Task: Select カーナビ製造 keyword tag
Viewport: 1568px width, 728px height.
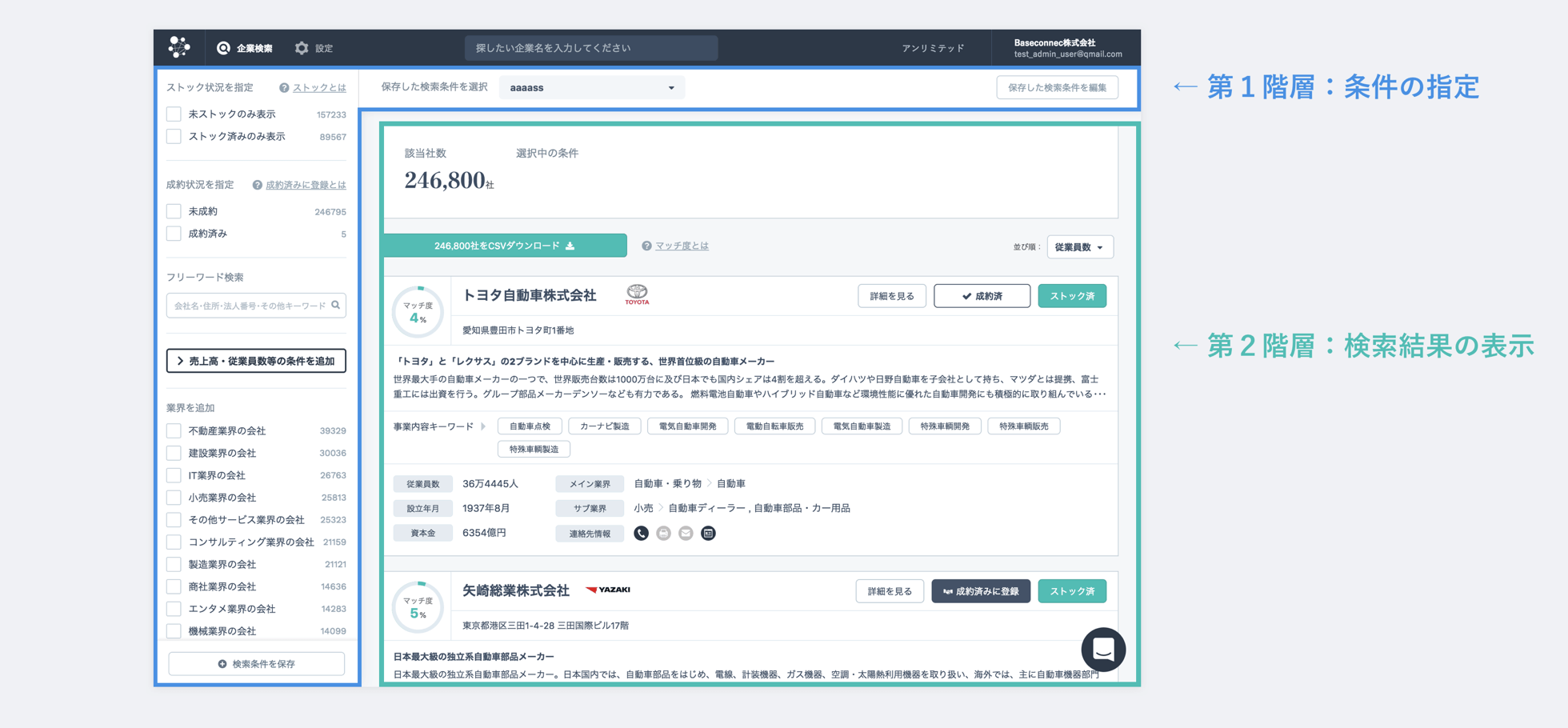Action: 604,426
